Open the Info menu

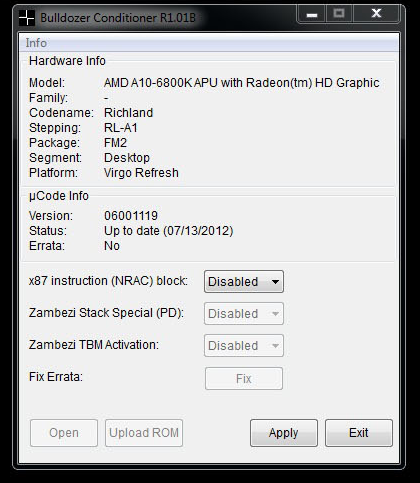[36, 43]
